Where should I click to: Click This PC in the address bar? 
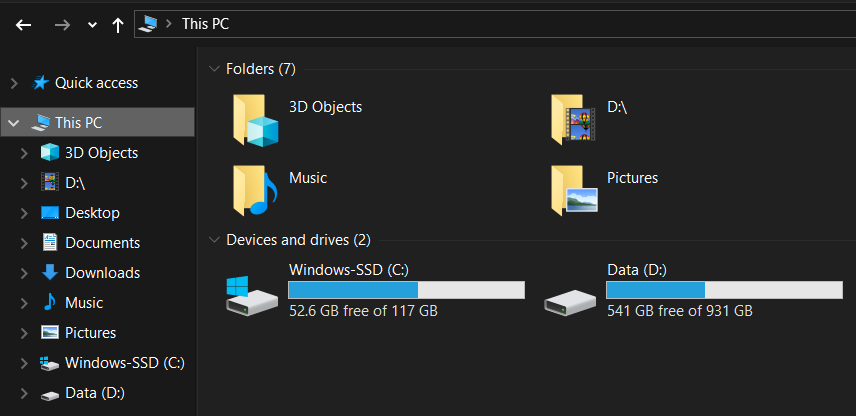tap(205, 23)
